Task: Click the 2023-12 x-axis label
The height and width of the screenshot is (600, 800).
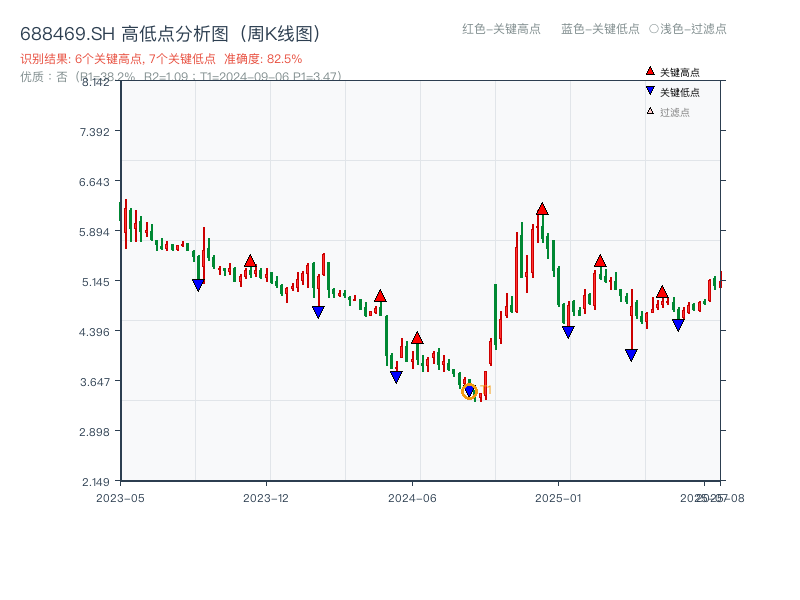Action: [265, 498]
